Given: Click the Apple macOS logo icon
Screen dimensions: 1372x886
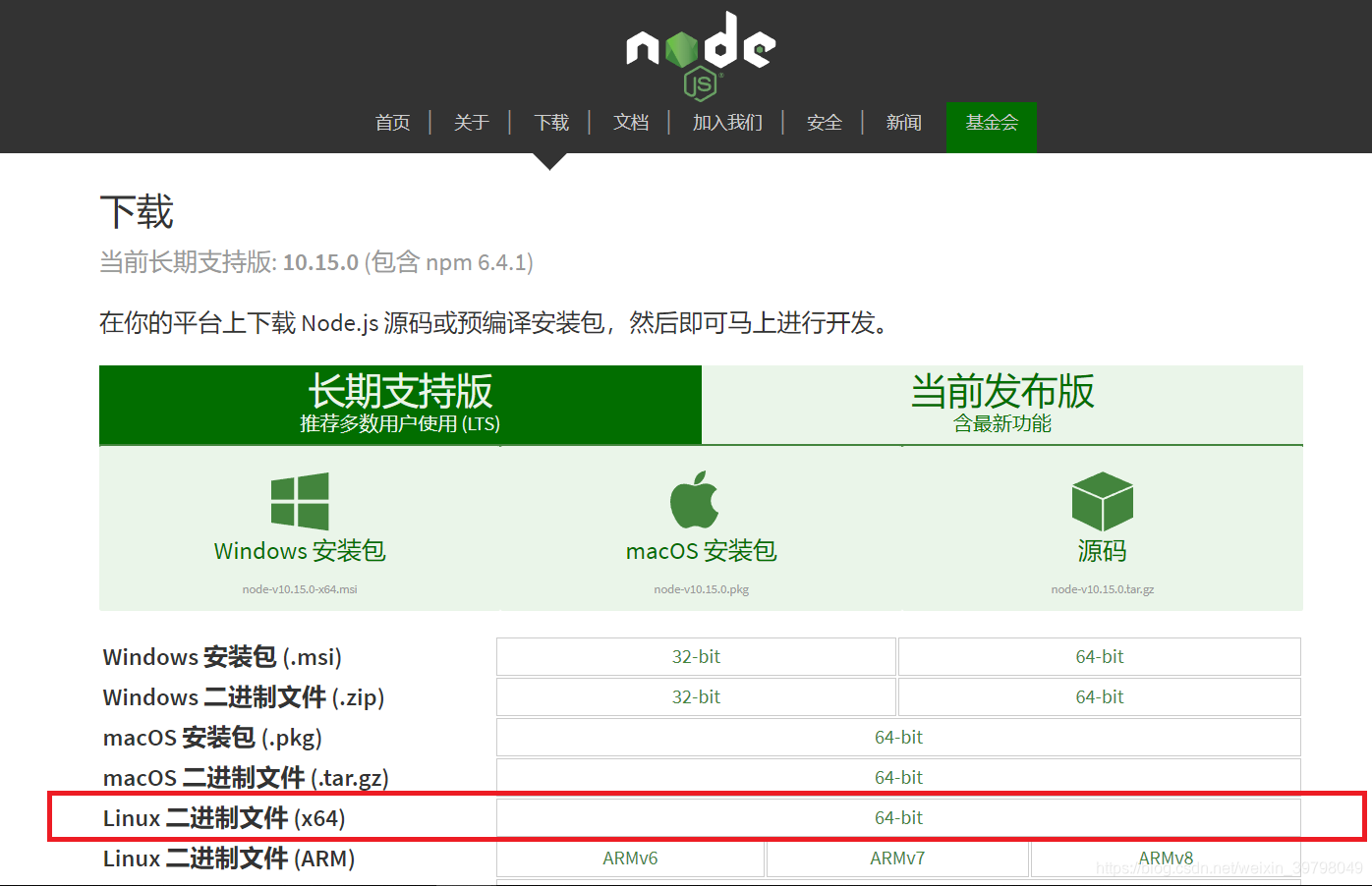Looking at the screenshot, I should pyautogui.click(x=695, y=500).
